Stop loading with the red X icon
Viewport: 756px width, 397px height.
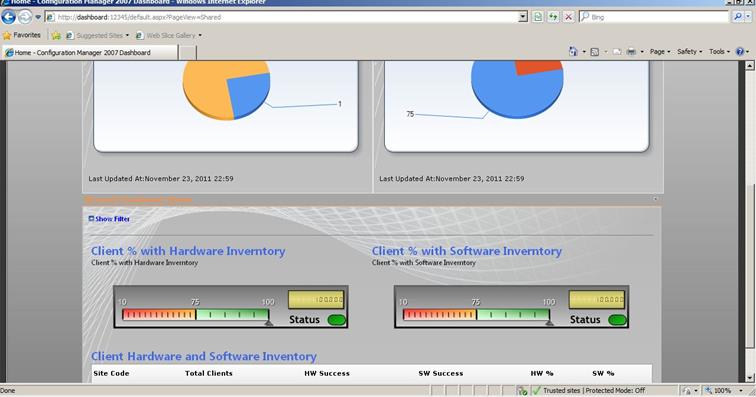pyautogui.click(x=568, y=17)
